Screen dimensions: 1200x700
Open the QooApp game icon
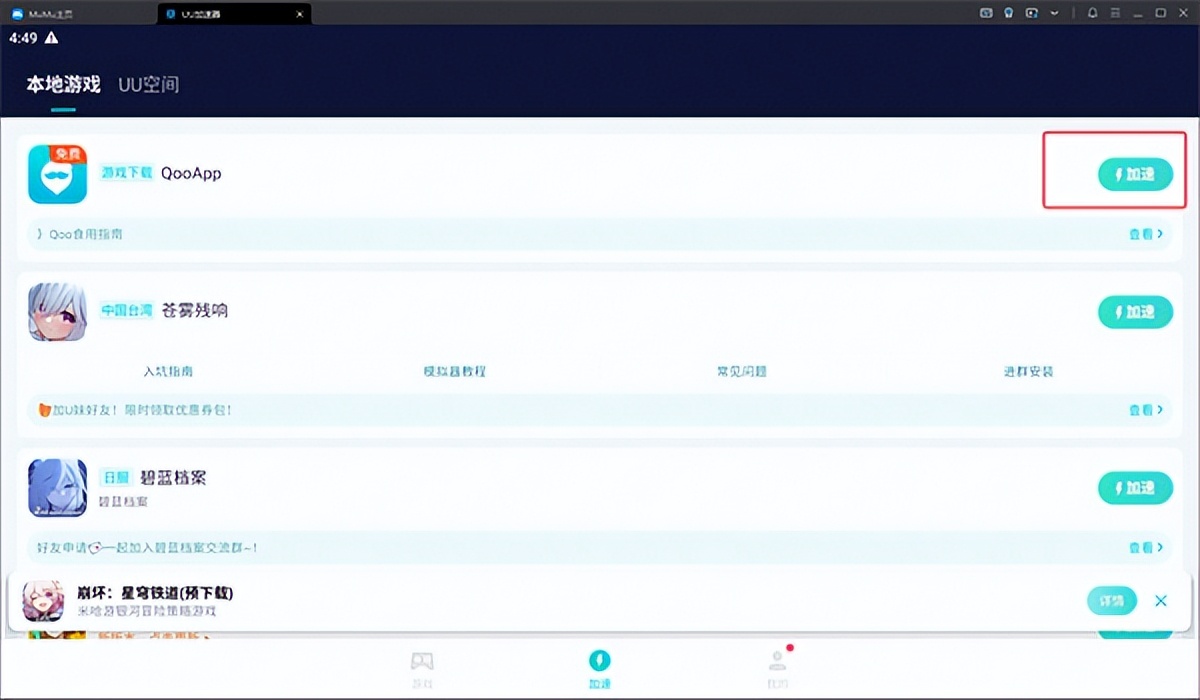click(58, 174)
